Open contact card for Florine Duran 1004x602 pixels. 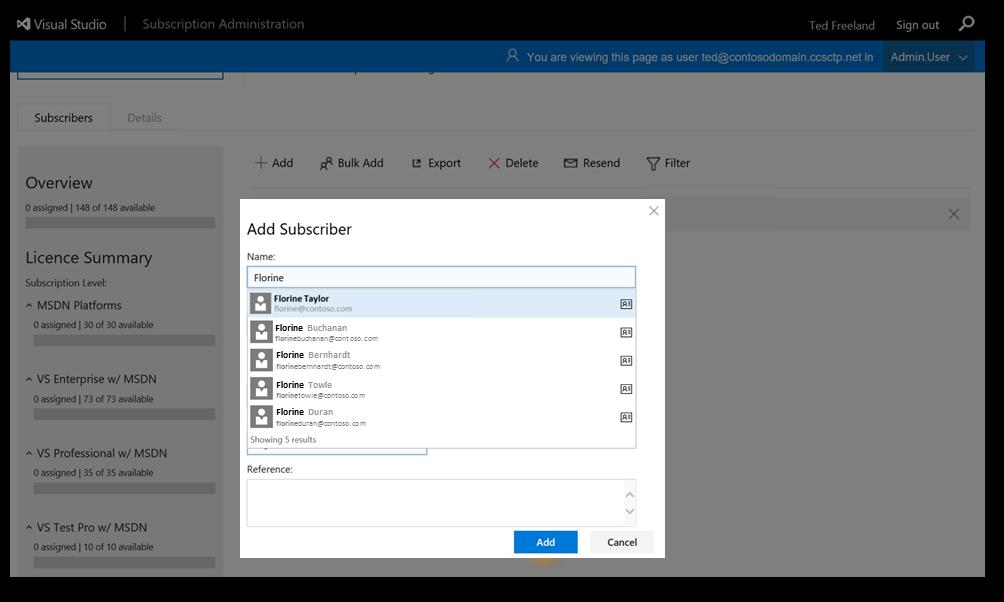pos(626,417)
